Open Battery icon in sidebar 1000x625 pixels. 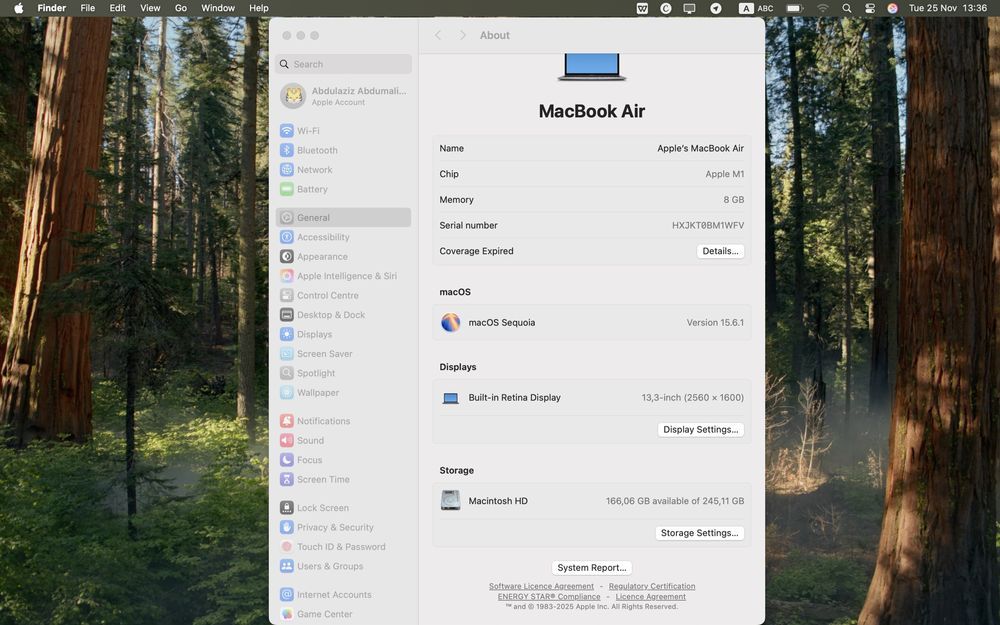(287, 189)
